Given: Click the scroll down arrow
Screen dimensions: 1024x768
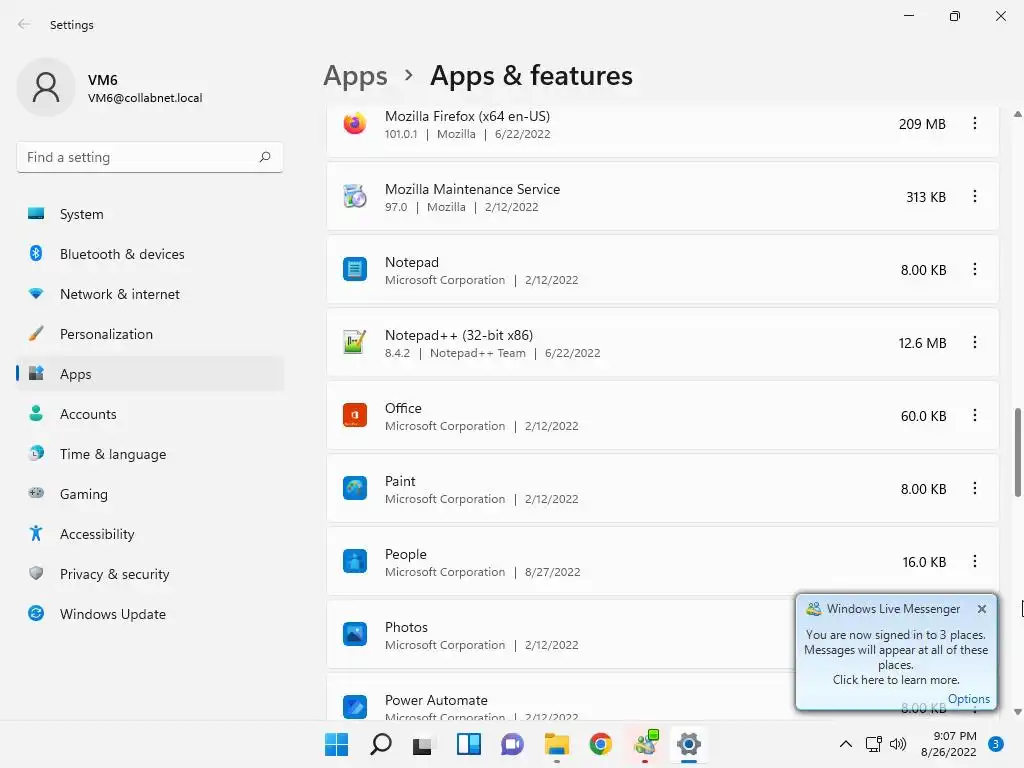Looking at the screenshot, I should point(1017,712).
